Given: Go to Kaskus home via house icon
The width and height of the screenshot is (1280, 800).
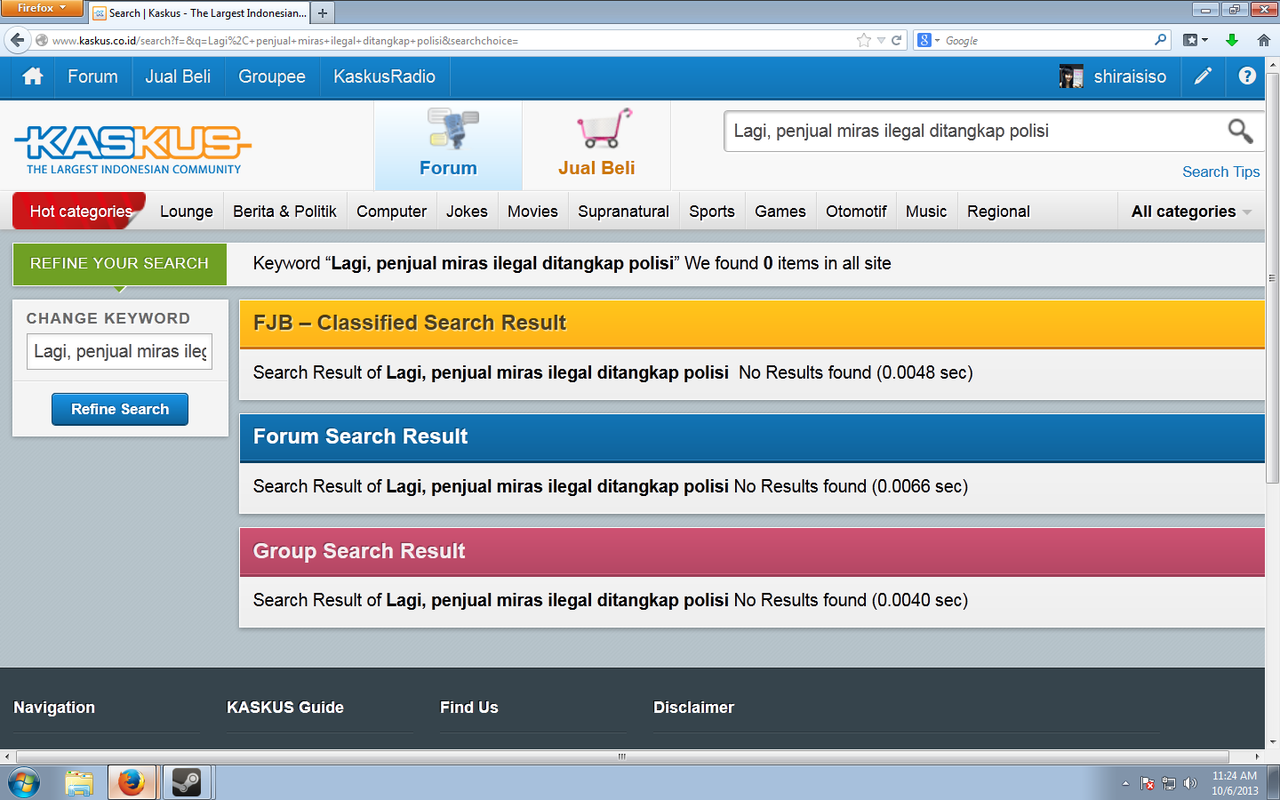Looking at the screenshot, I should [x=33, y=77].
